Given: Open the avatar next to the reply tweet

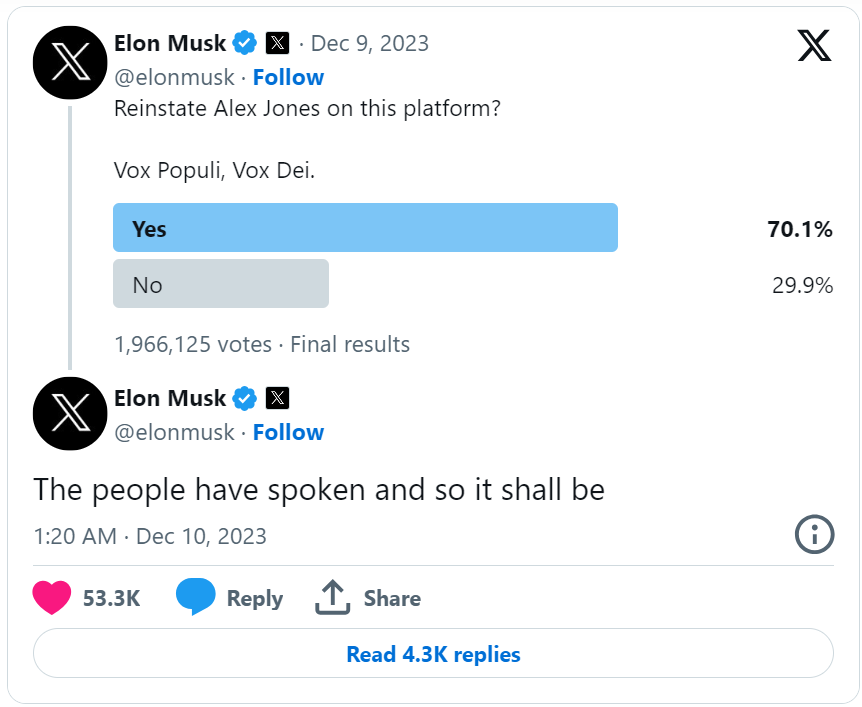Looking at the screenshot, I should [70, 413].
